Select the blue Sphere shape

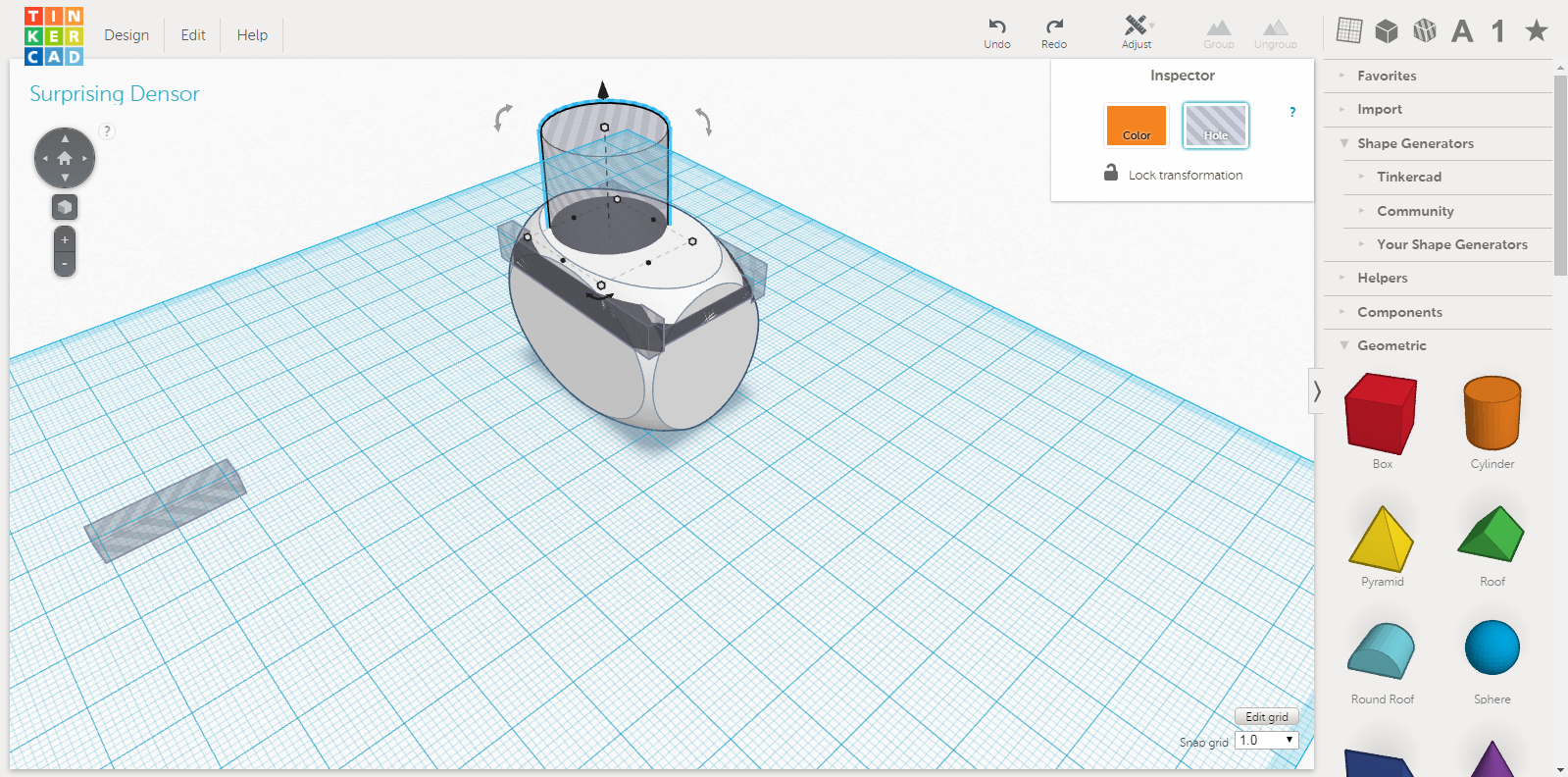pos(1492,647)
